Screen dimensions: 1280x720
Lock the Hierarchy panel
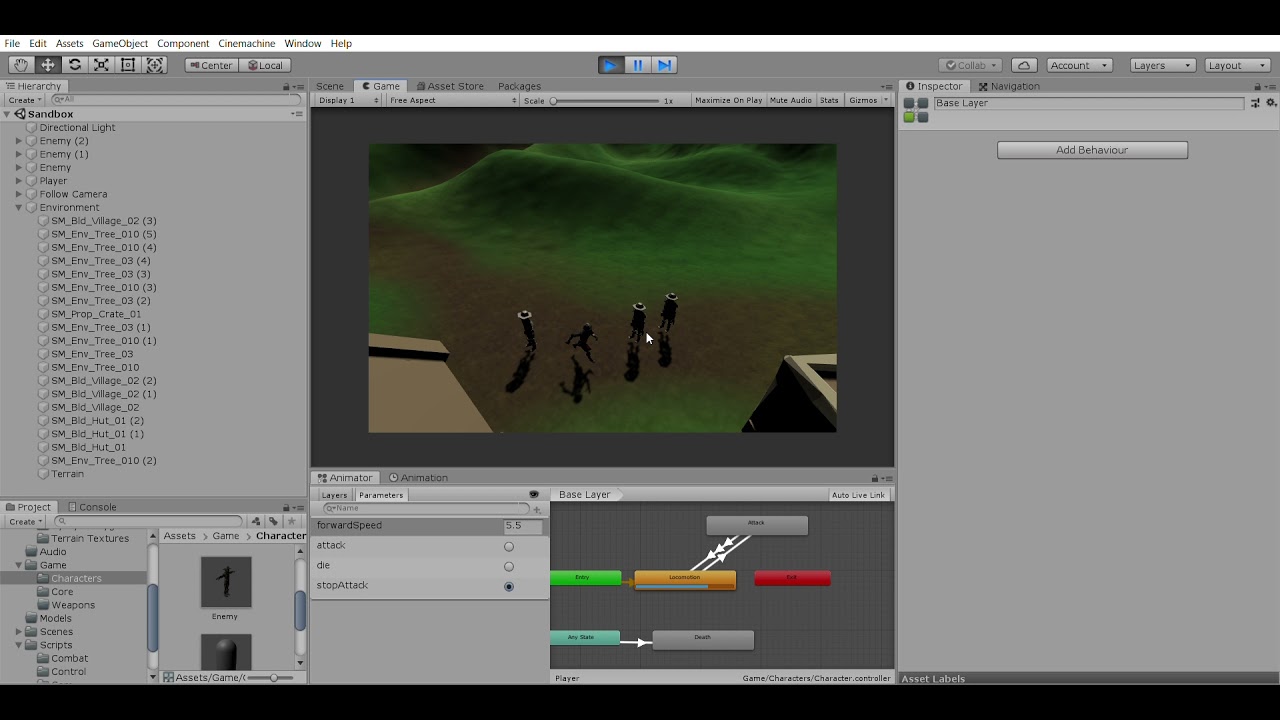tap(286, 87)
